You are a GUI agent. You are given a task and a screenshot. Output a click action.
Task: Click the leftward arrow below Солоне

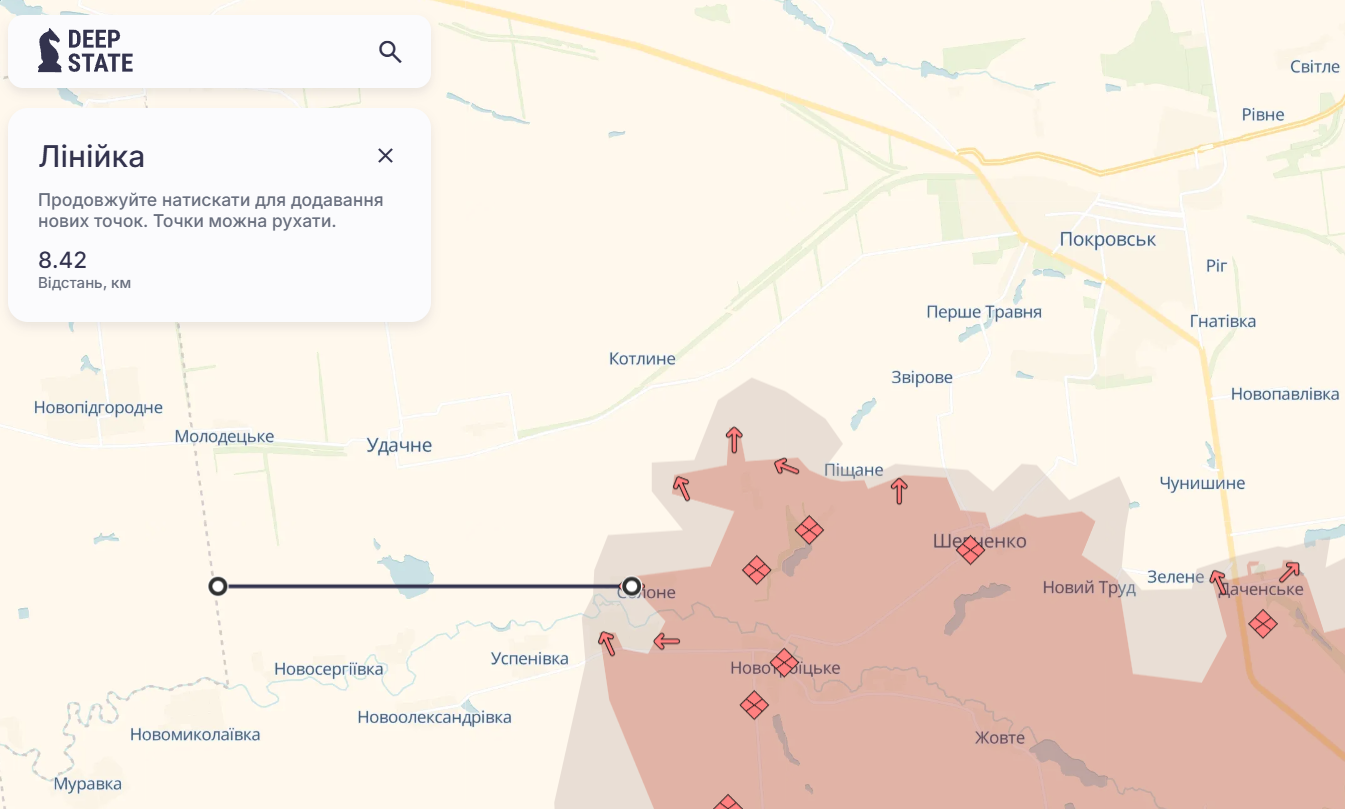(667, 640)
